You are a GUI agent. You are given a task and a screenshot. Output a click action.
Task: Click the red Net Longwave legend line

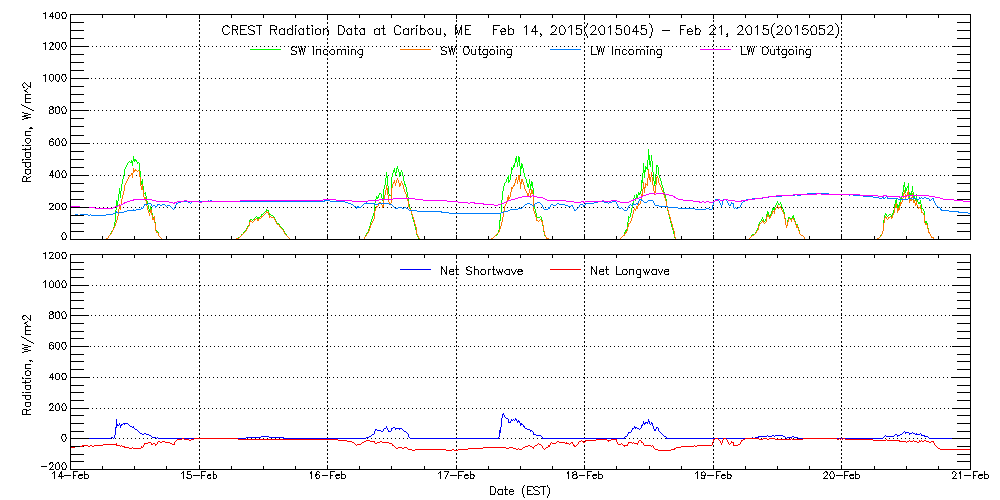pyautogui.click(x=566, y=270)
